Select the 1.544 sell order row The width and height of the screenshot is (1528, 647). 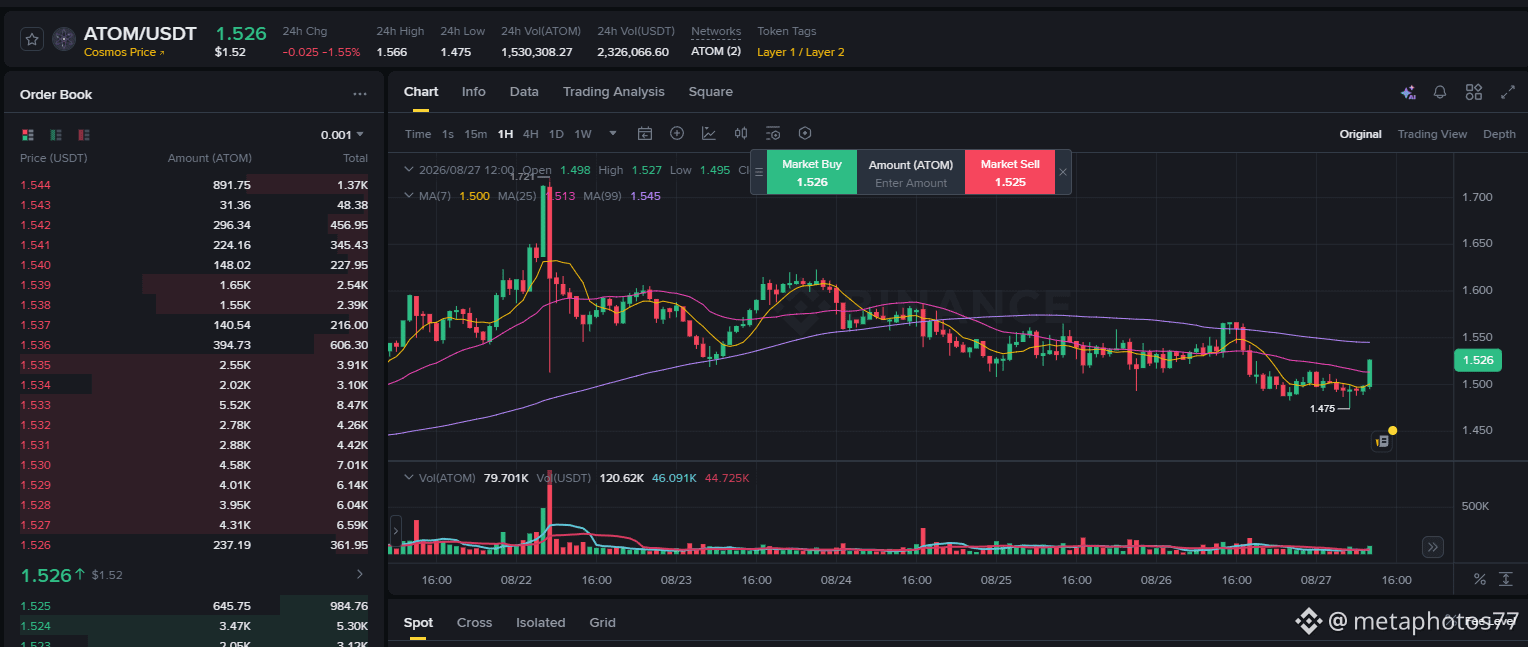click(x=194, y=185)
